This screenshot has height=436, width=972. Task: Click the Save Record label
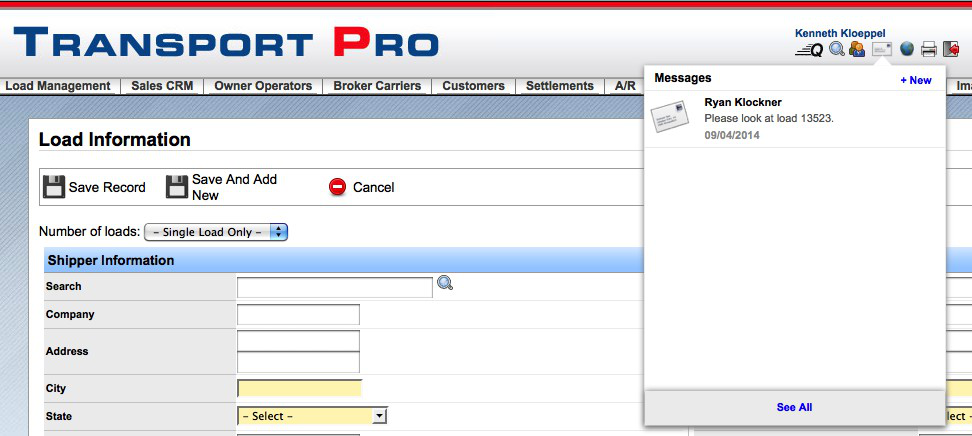(x=107, y=187)
